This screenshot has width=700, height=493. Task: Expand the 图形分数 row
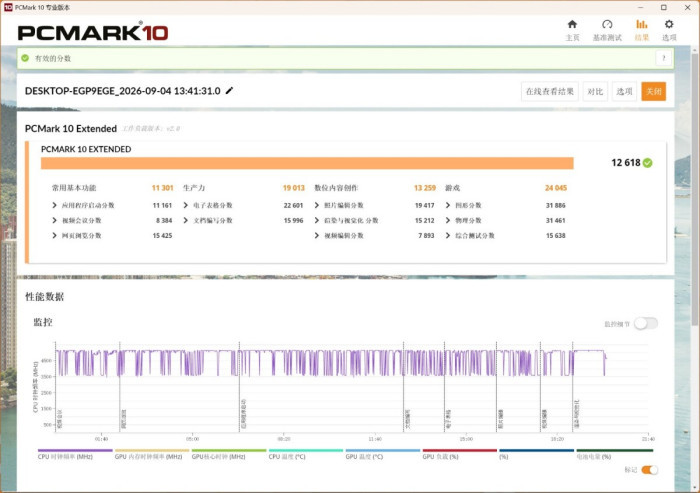click(448, 205)
